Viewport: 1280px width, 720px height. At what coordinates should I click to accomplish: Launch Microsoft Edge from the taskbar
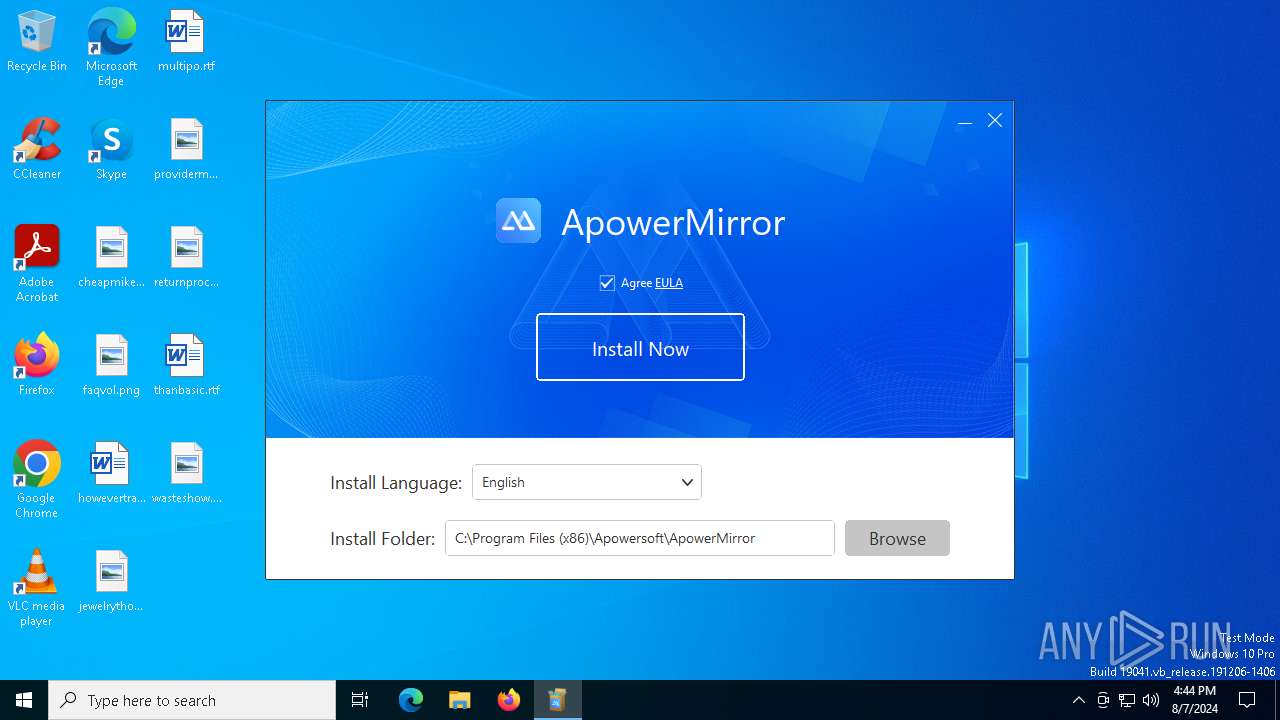(411, 700)
